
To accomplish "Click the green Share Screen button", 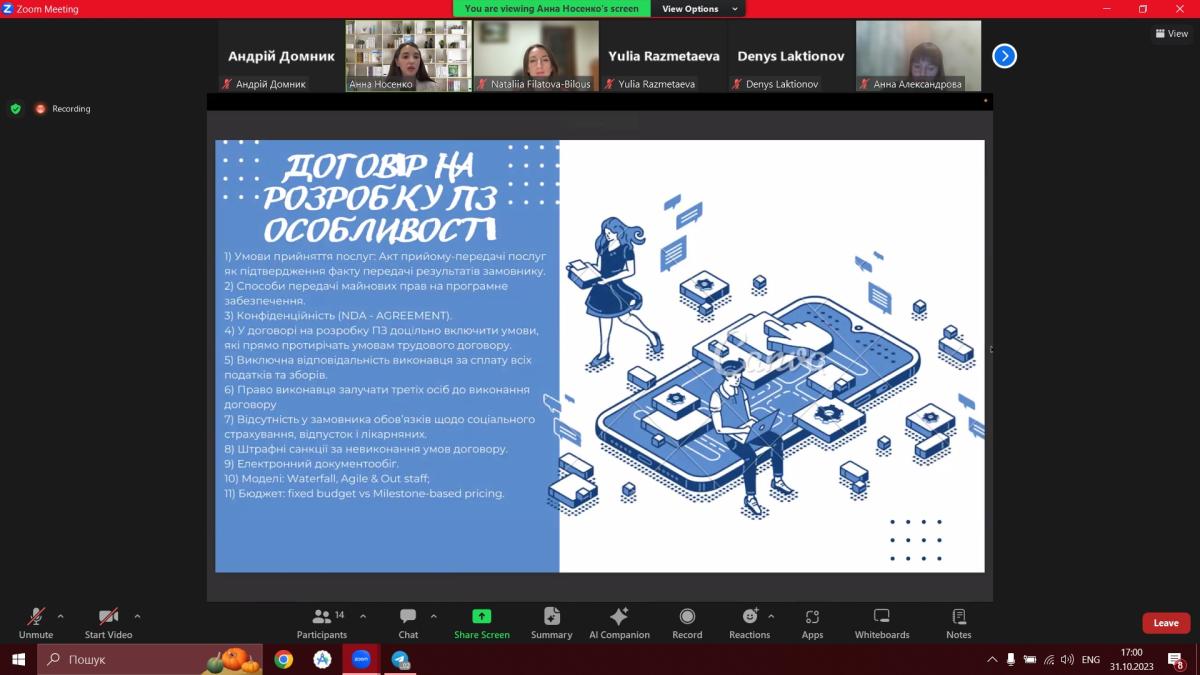I will [x=482, y=622].
